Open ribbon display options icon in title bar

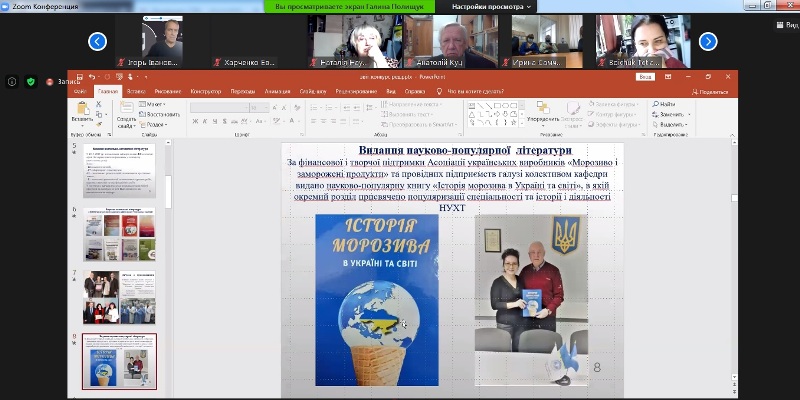click(668, 77)
